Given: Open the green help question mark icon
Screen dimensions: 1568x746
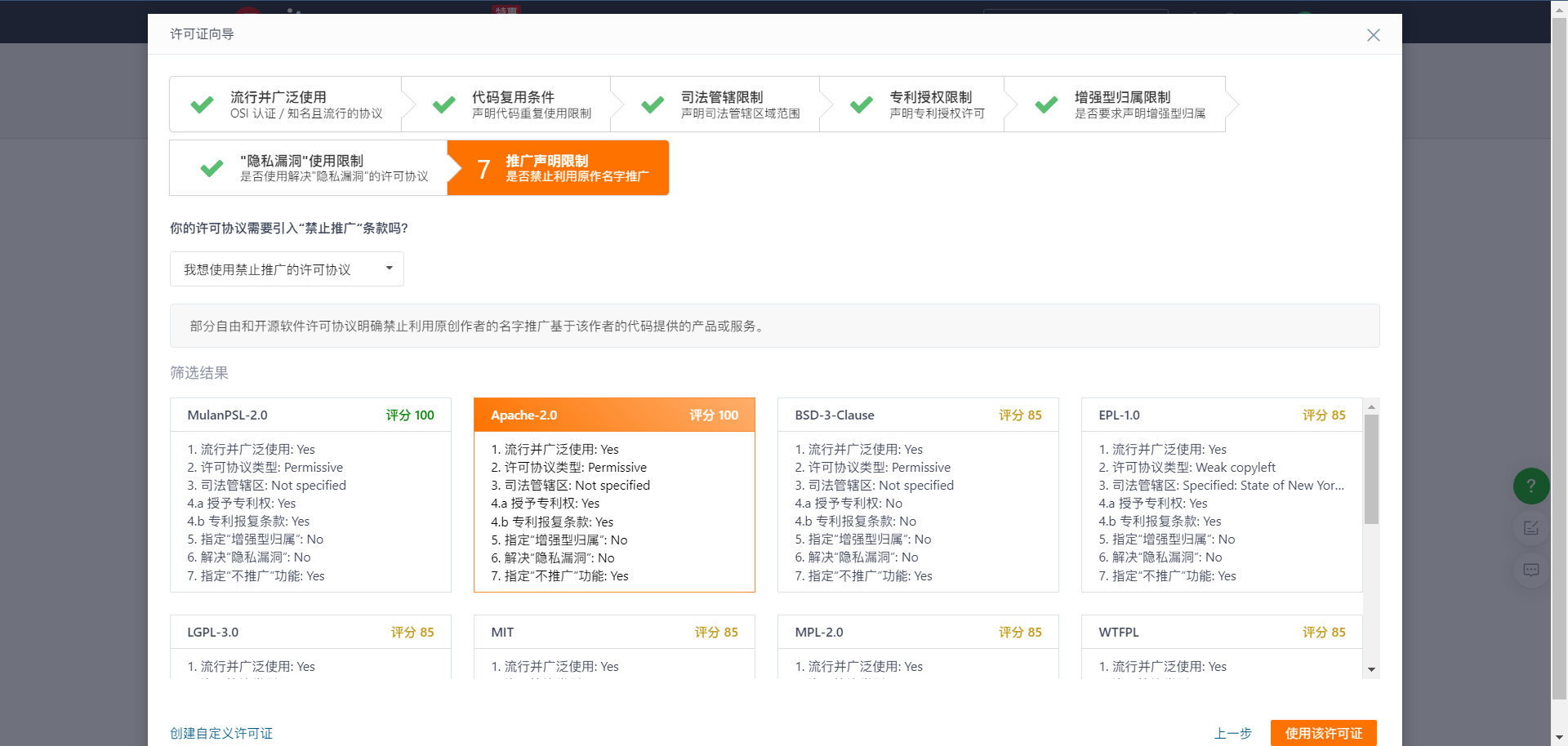Looking at the screenshot, I should (1531, 486).
